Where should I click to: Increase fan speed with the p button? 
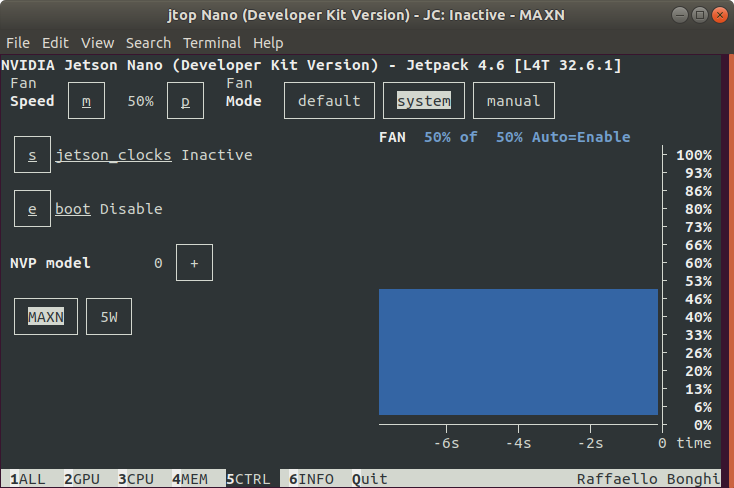point(185,101)
